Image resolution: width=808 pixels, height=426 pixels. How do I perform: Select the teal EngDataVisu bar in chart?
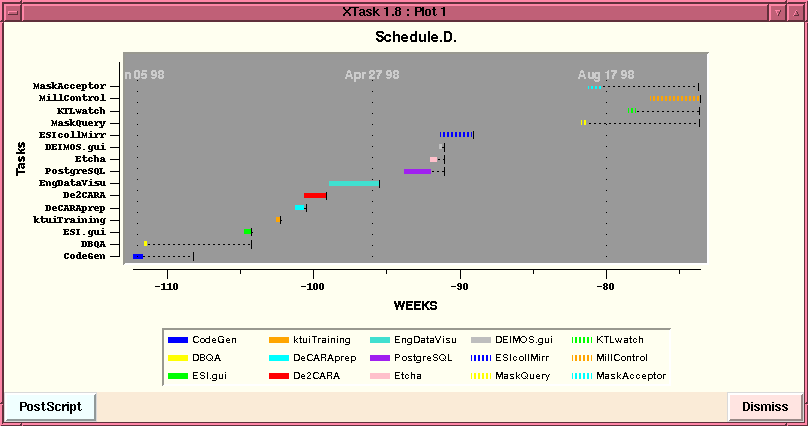353,183
